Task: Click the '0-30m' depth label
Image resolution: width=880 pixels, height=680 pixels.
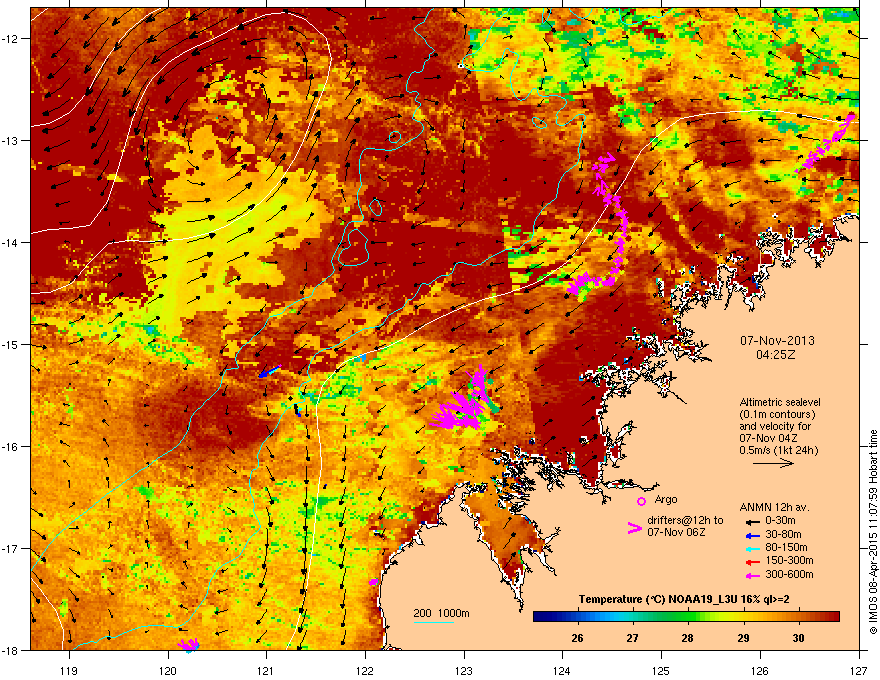Action: pos(780,521)
